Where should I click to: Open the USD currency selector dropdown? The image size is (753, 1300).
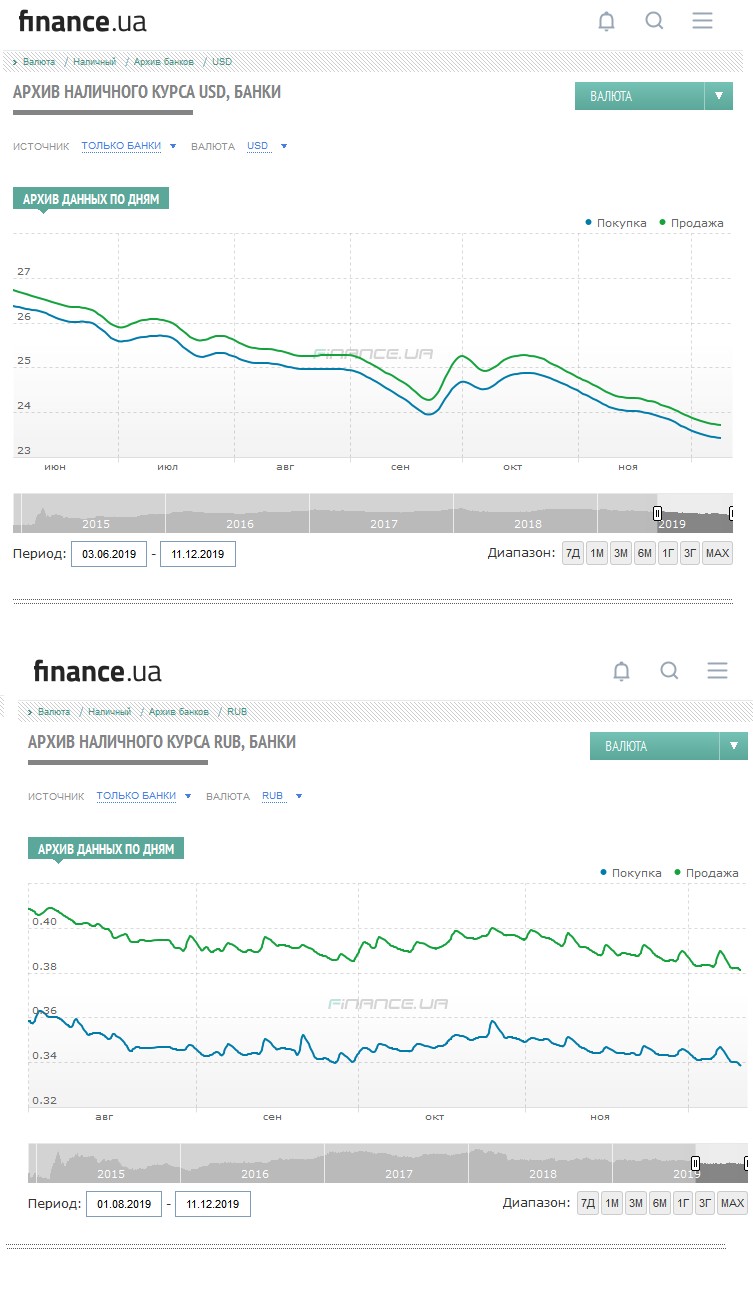267,146
